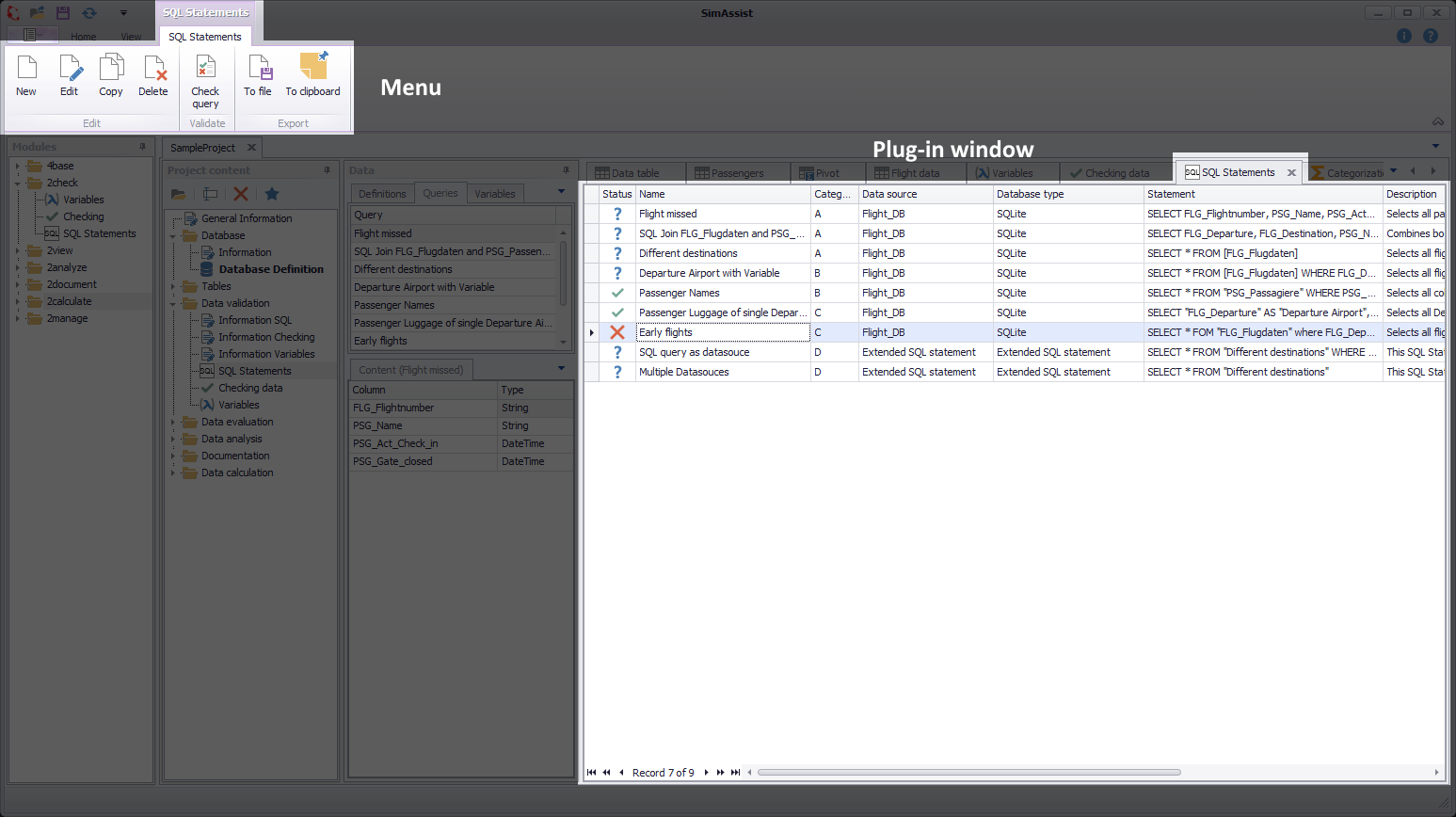Click the green check status of Passenger Names
Screen dimensions: 1456x817
[617, 293]
